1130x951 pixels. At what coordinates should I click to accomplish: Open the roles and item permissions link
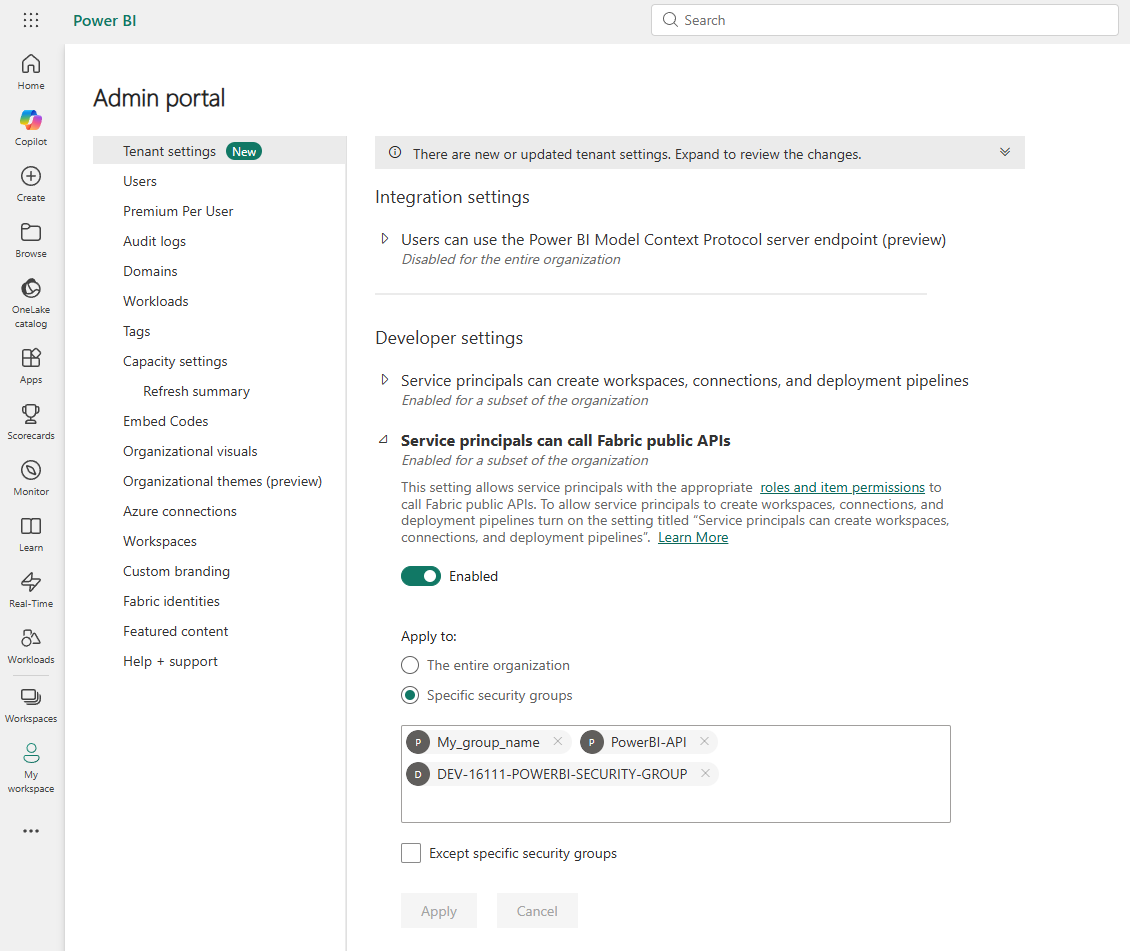coord(842,487)
